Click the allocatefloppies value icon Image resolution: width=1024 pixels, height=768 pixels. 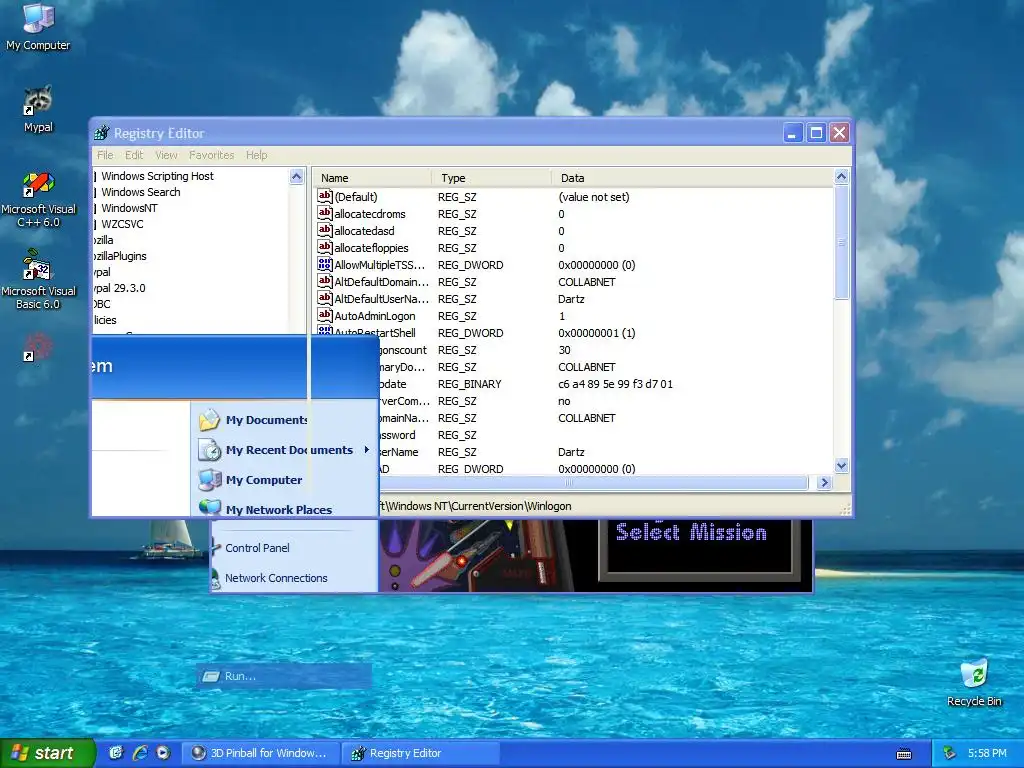click(x=325, y=247)
